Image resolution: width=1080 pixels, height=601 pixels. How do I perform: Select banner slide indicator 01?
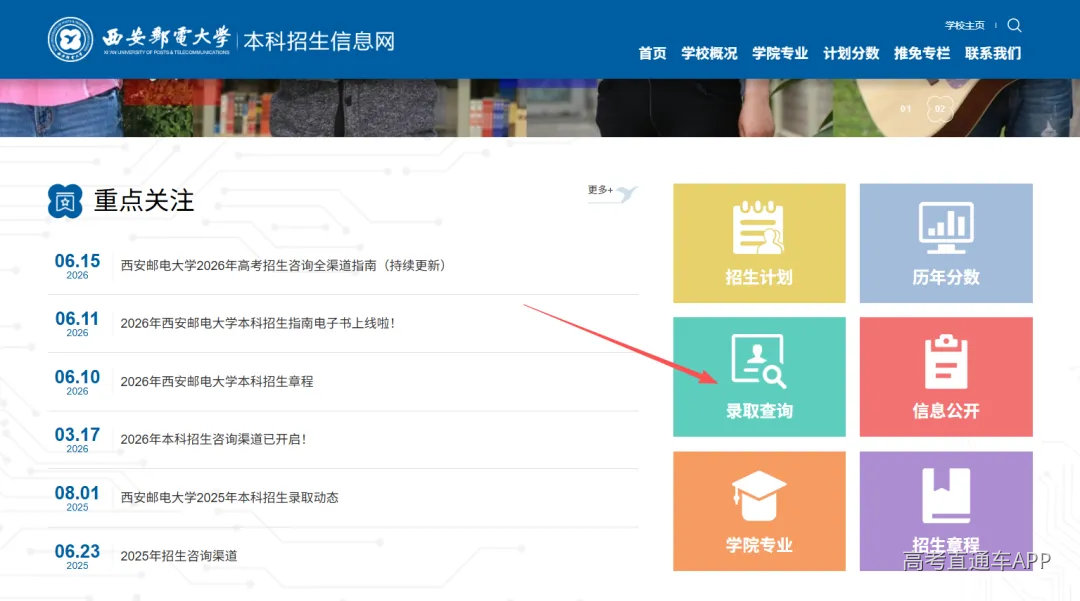pos(905,109)
